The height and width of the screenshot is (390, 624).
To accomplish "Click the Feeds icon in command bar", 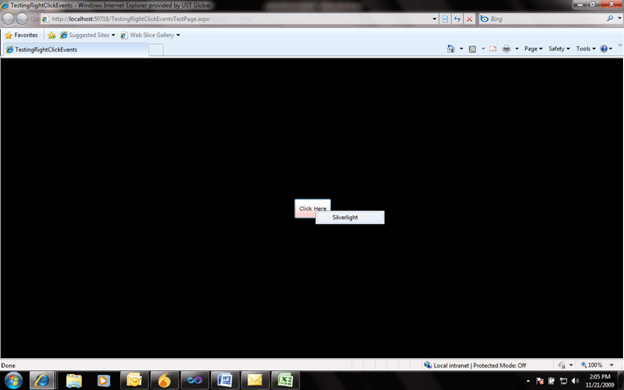I will point(472,49).
